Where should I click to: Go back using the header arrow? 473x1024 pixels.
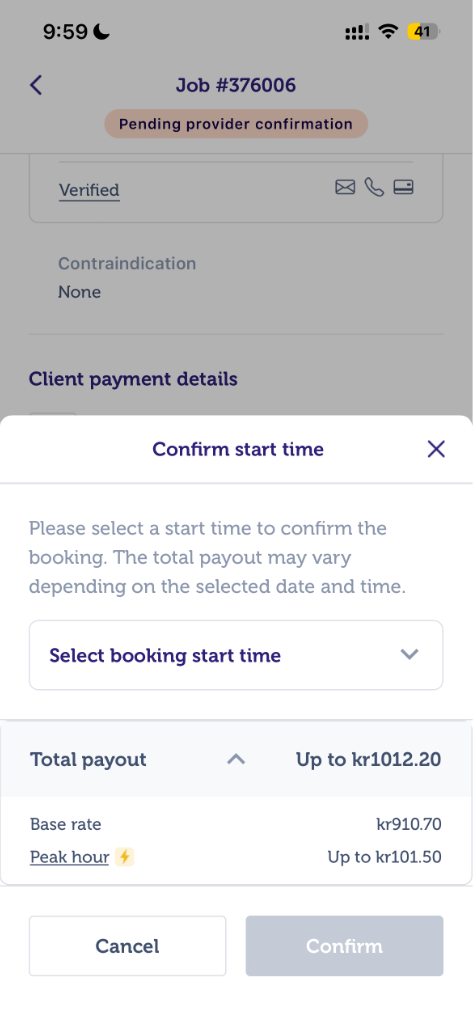point(36,85)
